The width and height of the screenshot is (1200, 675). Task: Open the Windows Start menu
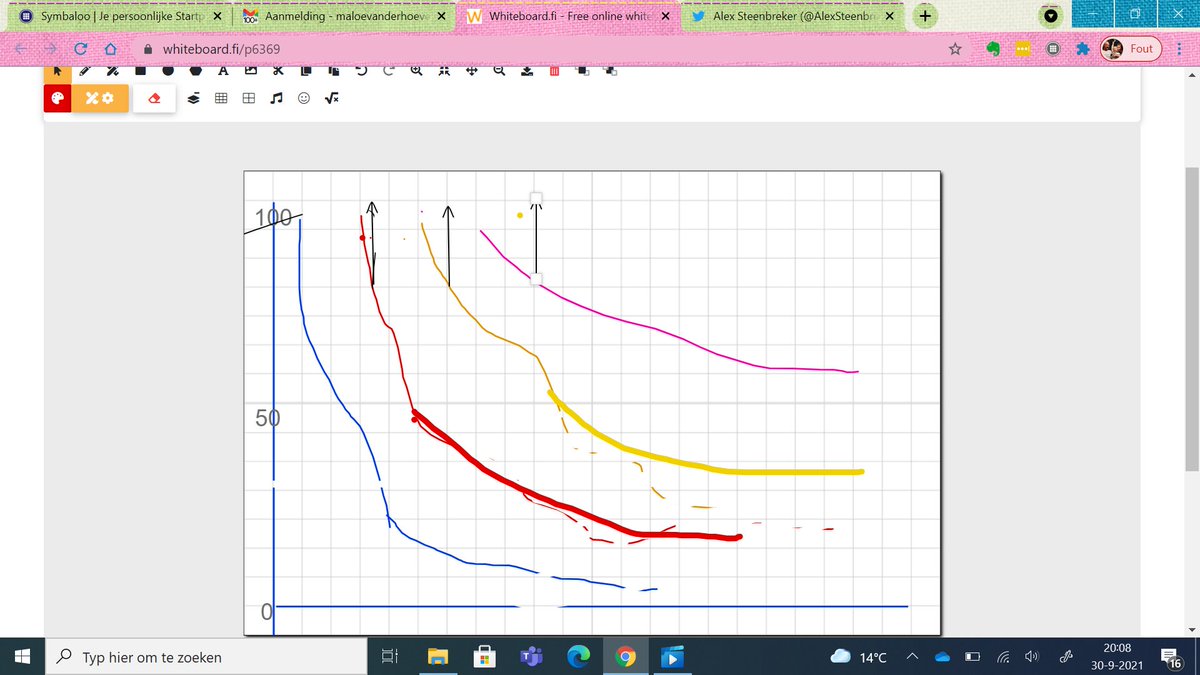pos(23,657)
